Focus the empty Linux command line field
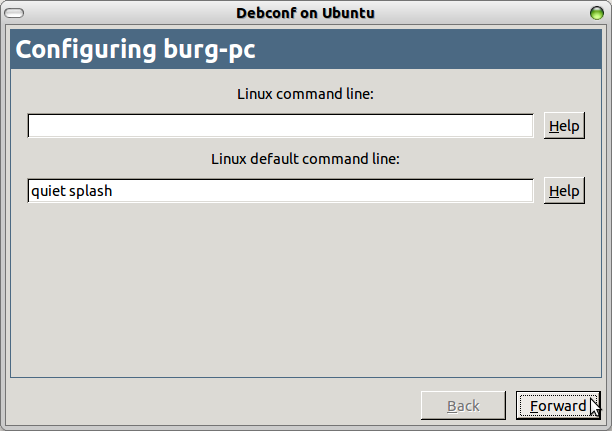 pos(280,126)
